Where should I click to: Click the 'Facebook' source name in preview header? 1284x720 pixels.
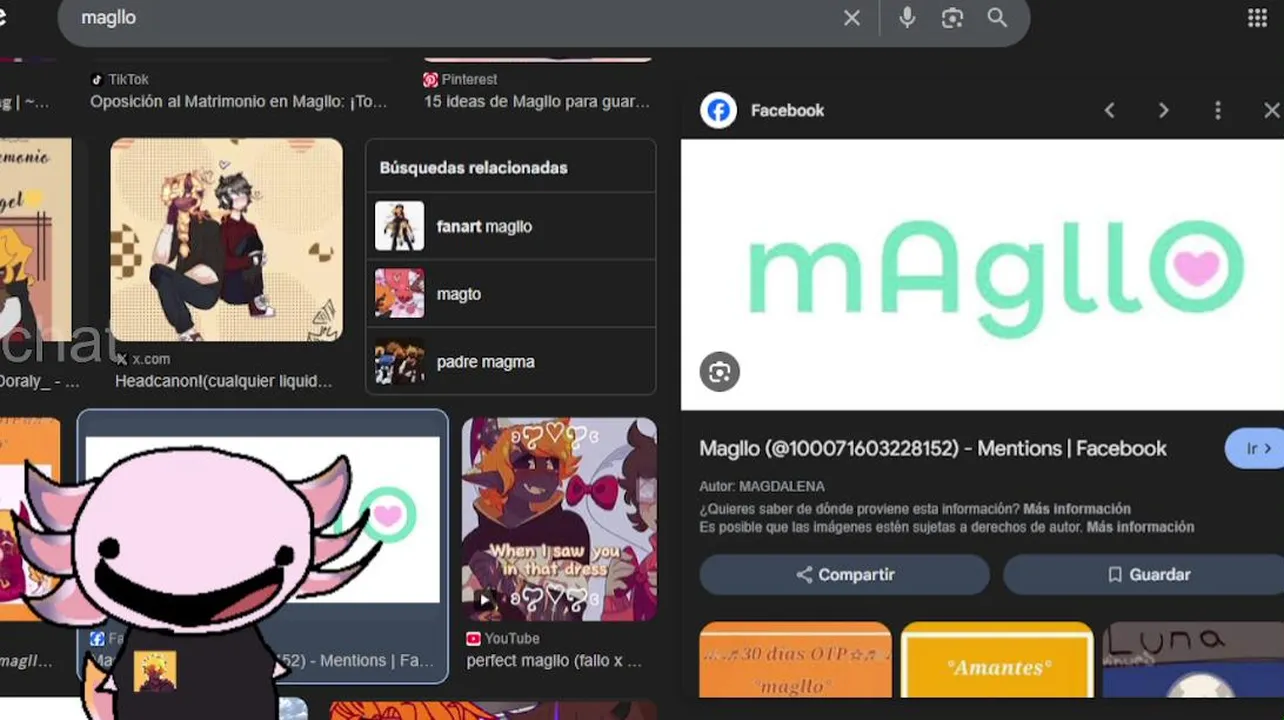click(787, 110)
